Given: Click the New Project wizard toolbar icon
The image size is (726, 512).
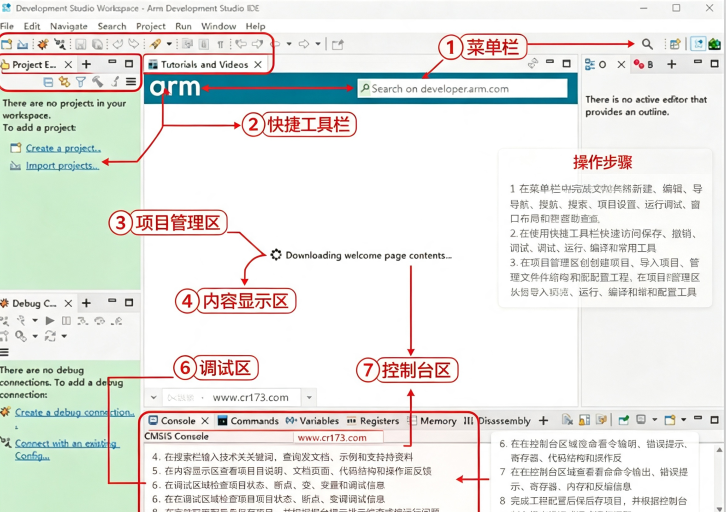Looking at the screenshot, I should (6, 44).
